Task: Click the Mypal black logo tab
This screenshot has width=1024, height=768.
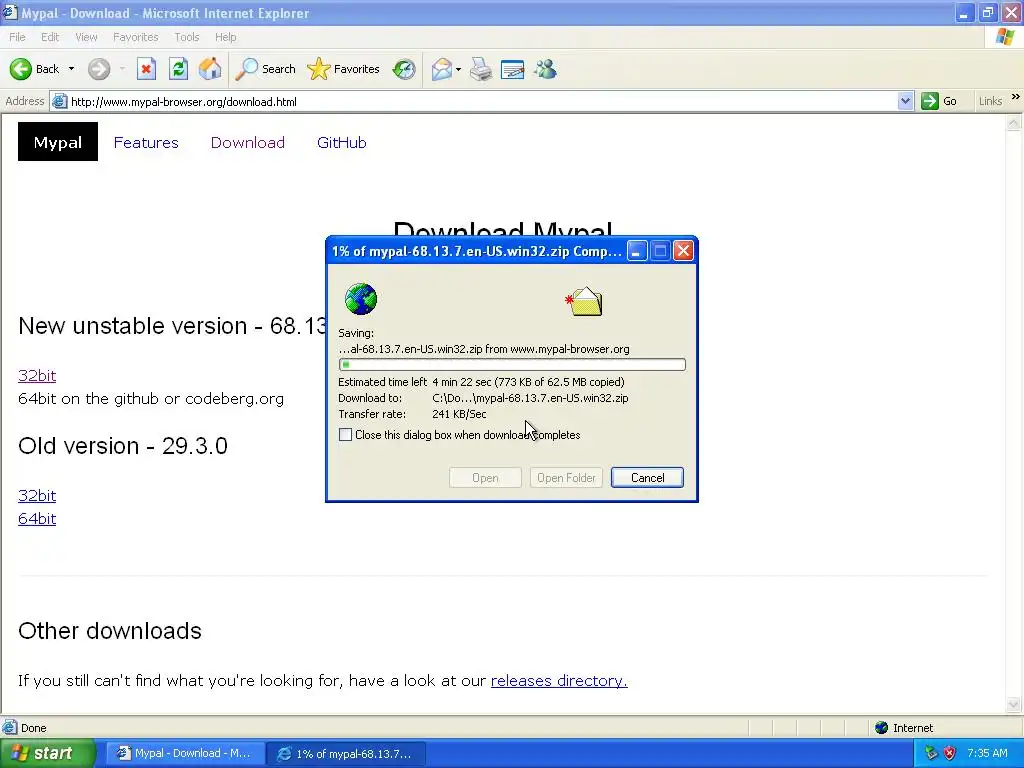Action: (x=57, y=142)
